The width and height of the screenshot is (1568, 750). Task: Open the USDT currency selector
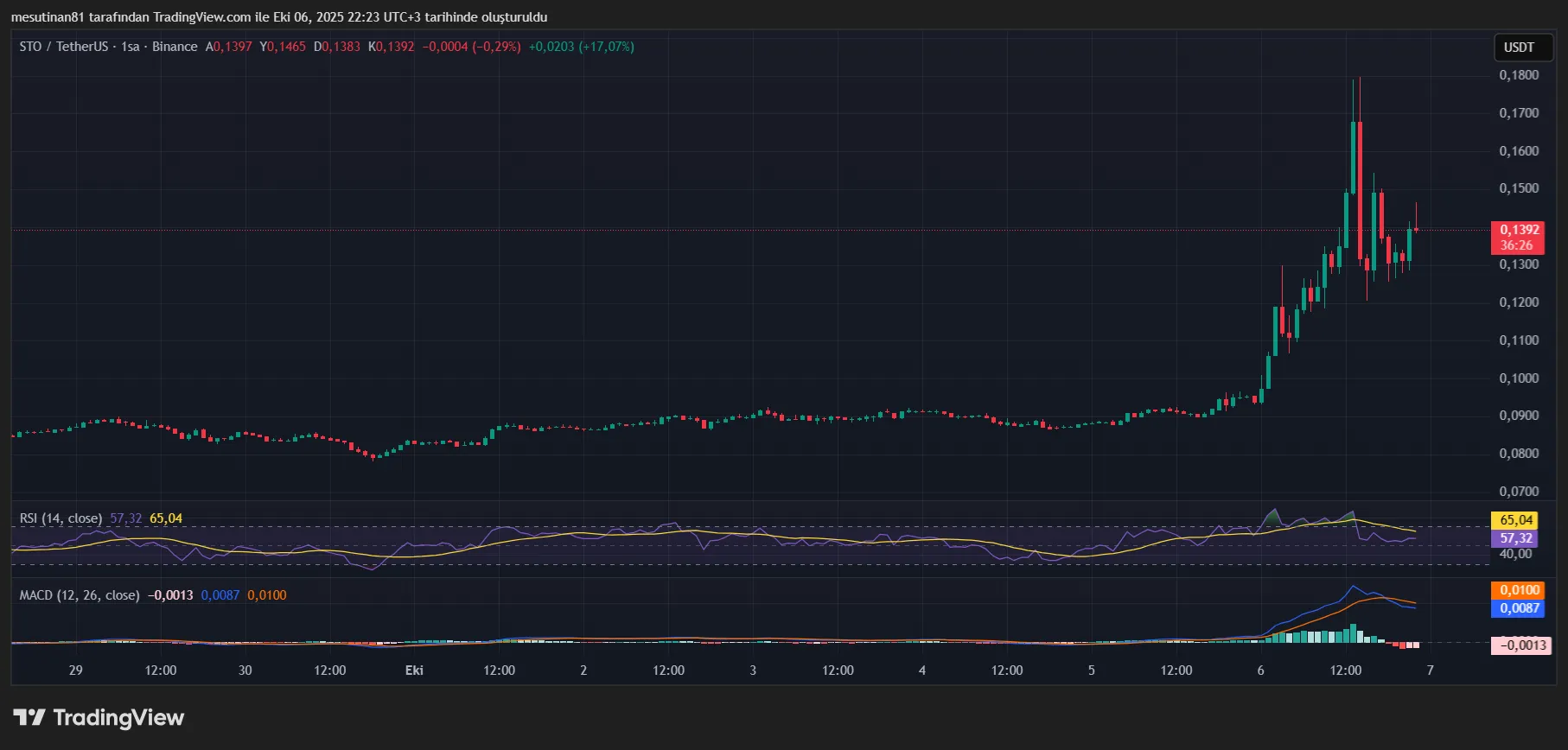point(1519,48)
